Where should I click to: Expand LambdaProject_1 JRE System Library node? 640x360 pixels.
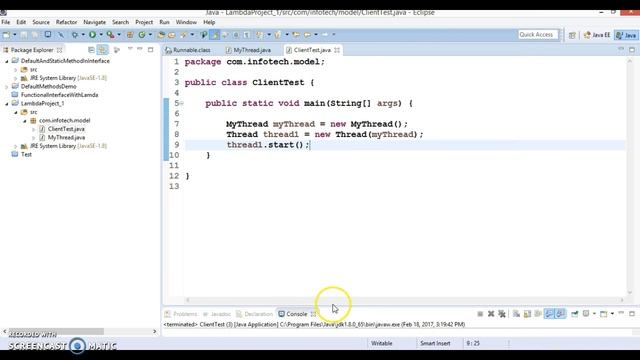16,146
